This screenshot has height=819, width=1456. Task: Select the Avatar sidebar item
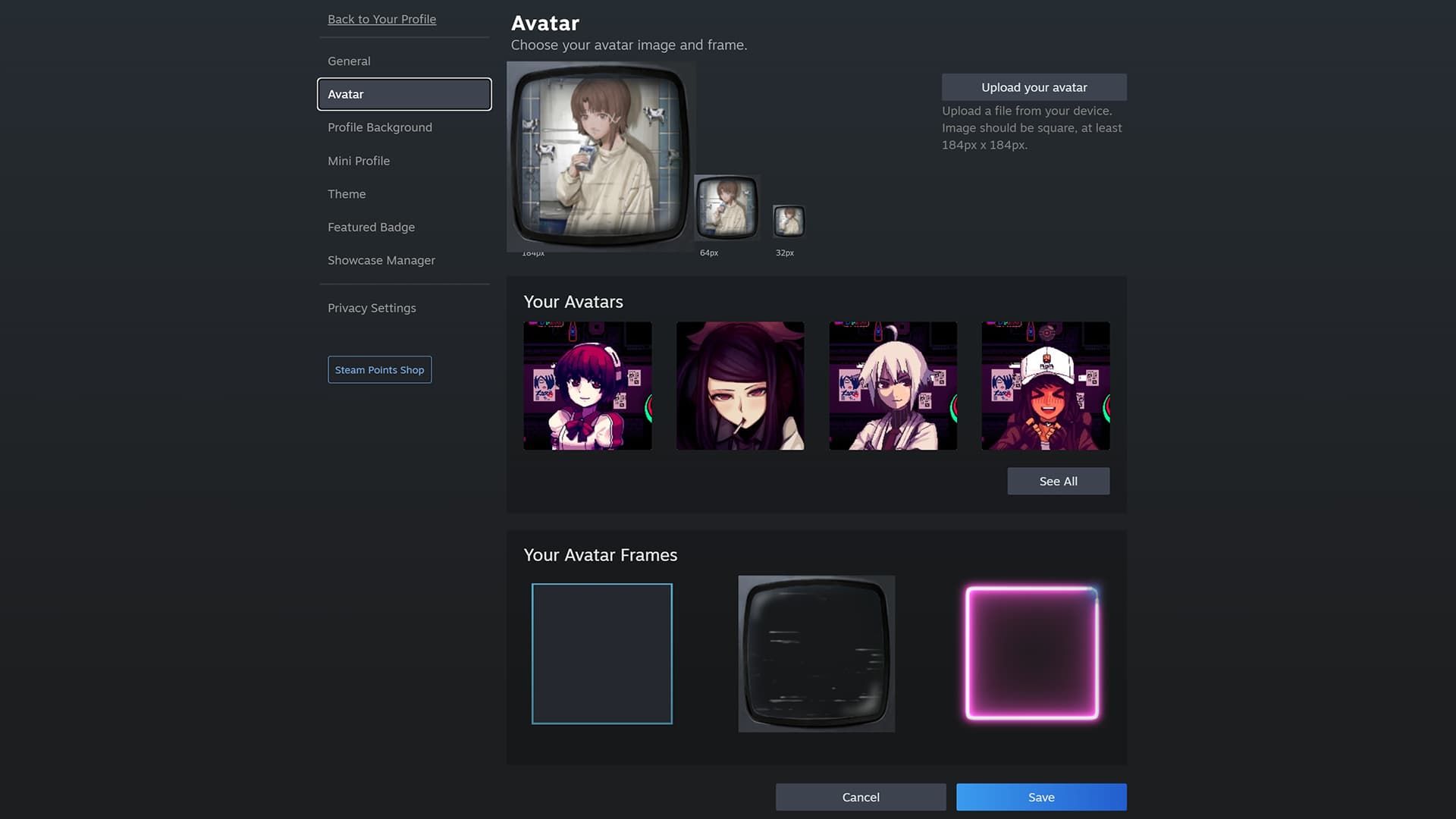click(x=404, y=94)
